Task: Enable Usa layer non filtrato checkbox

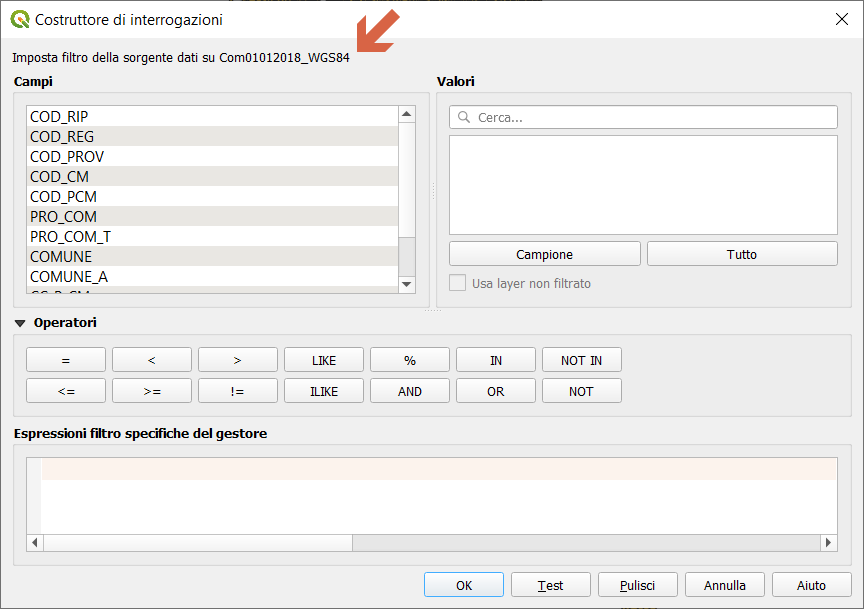Action: (x=457, y=283)
